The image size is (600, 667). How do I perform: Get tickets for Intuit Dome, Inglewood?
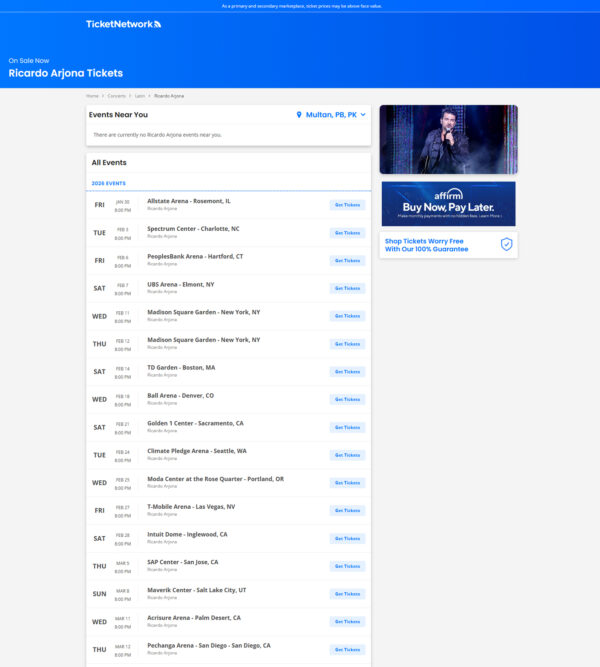pyautogui.click(x=347, y=539)
